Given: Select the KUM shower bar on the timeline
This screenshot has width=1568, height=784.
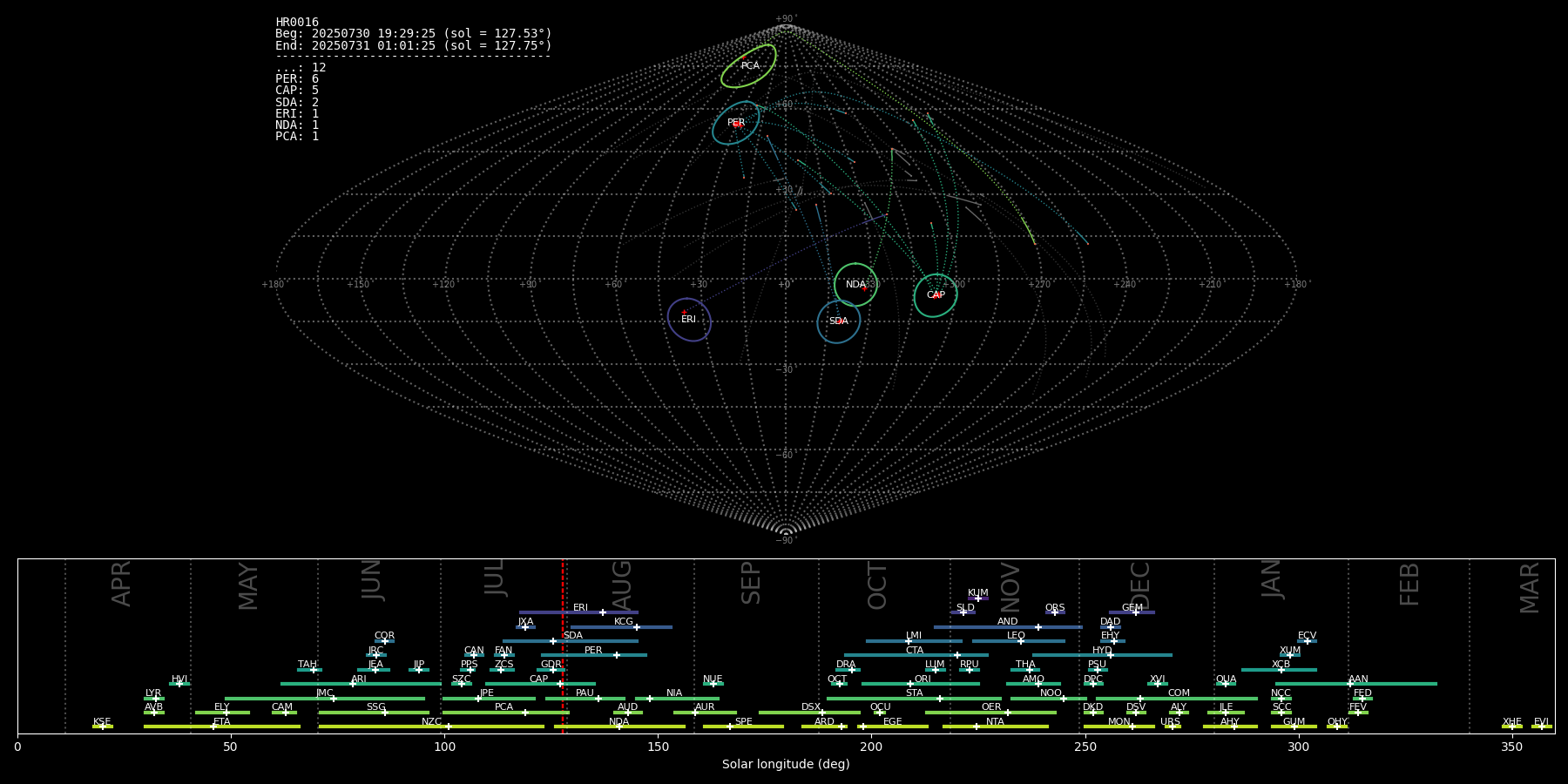Looking at the screenshot, I should [x=978, y=598].
